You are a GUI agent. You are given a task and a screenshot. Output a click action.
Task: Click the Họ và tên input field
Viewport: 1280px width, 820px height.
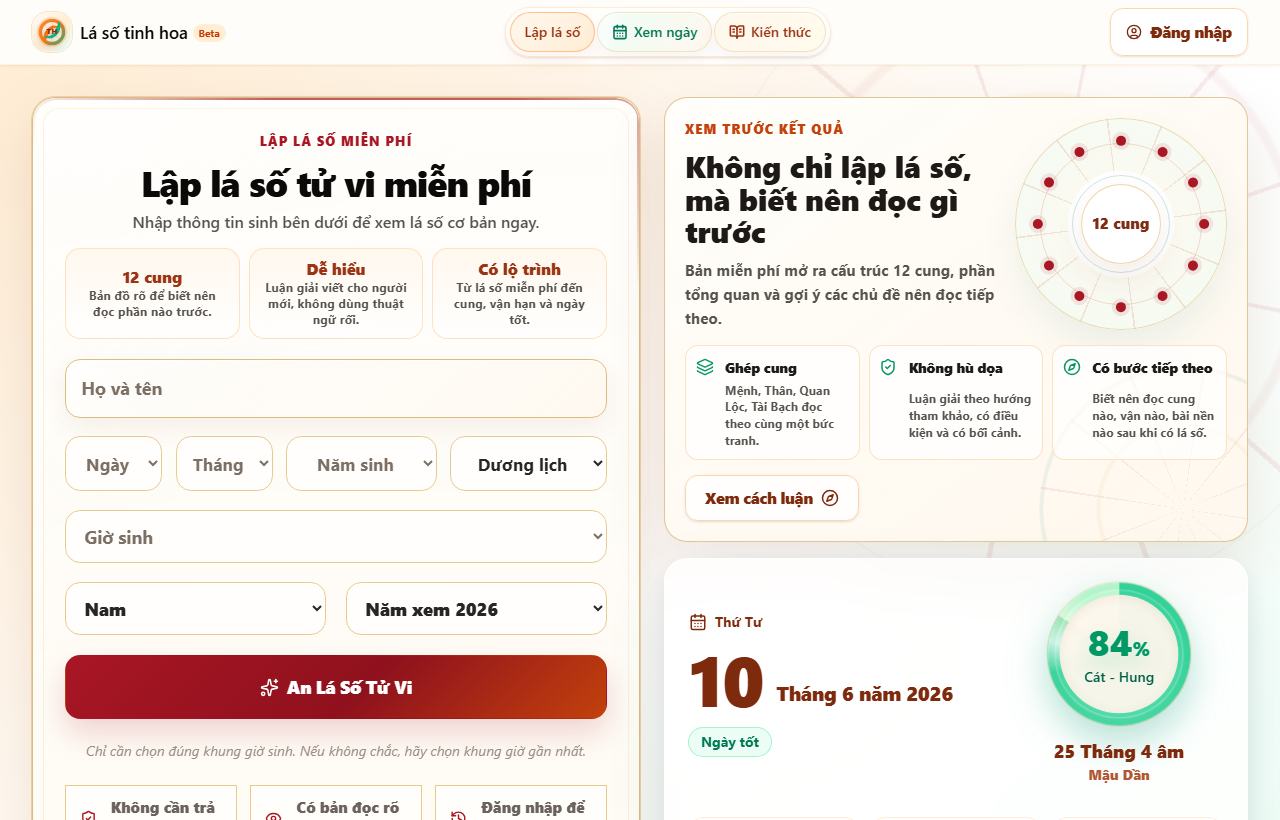pyautogui.click(x=336, y=388)
